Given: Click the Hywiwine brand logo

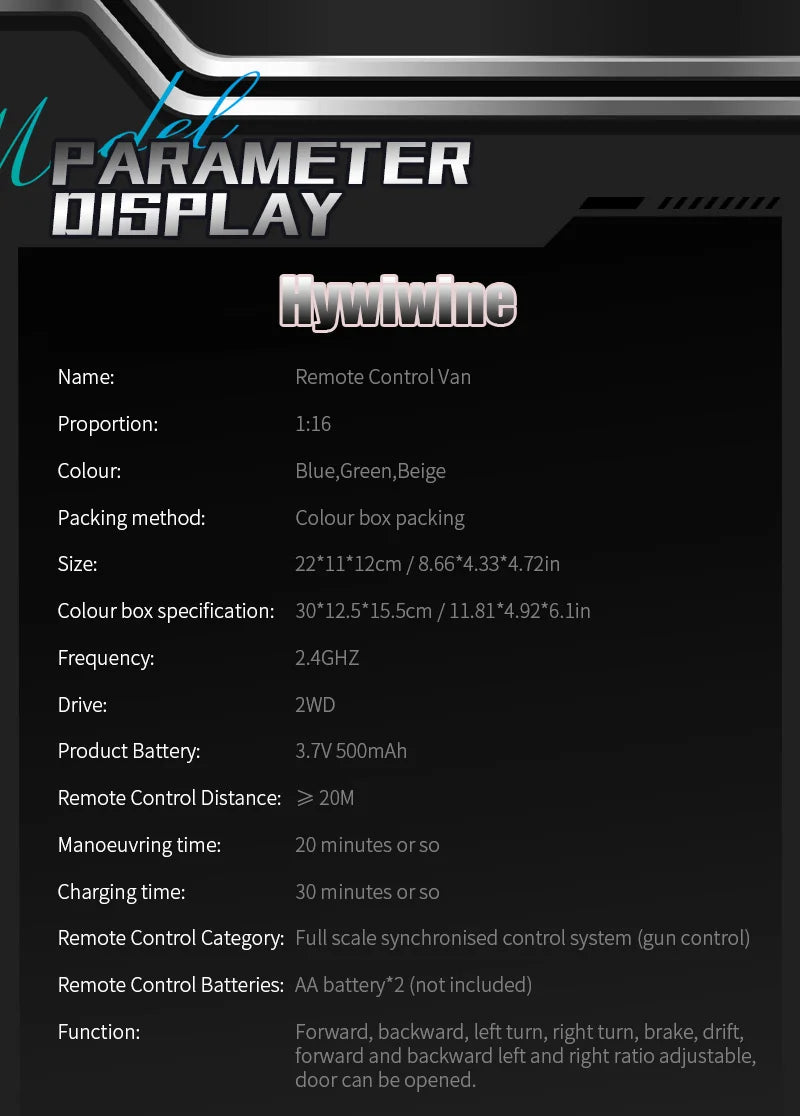Looking at the screenshot, I should point(398,303).
